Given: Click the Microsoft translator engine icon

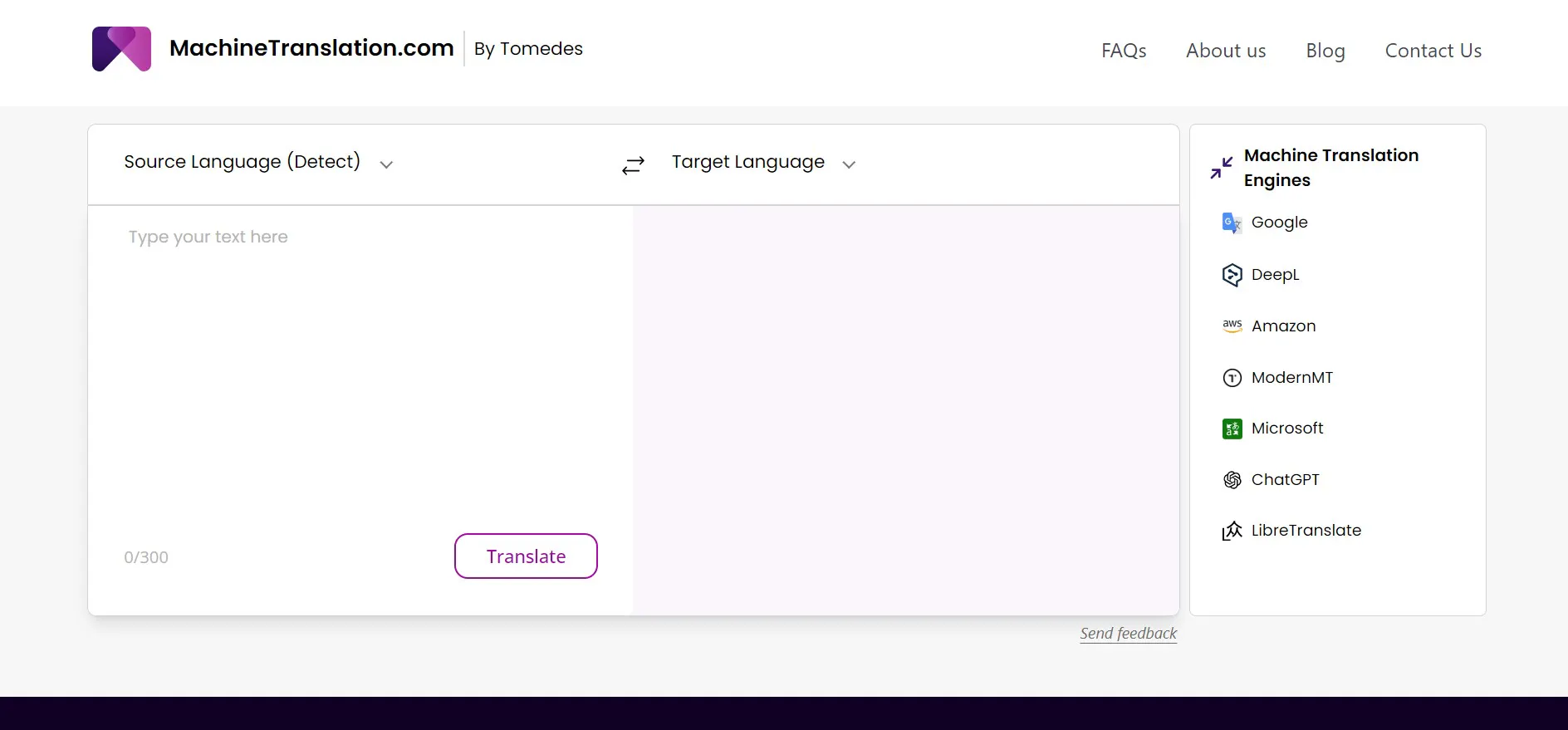Looking at the screenshot, I should [1232, 429].
